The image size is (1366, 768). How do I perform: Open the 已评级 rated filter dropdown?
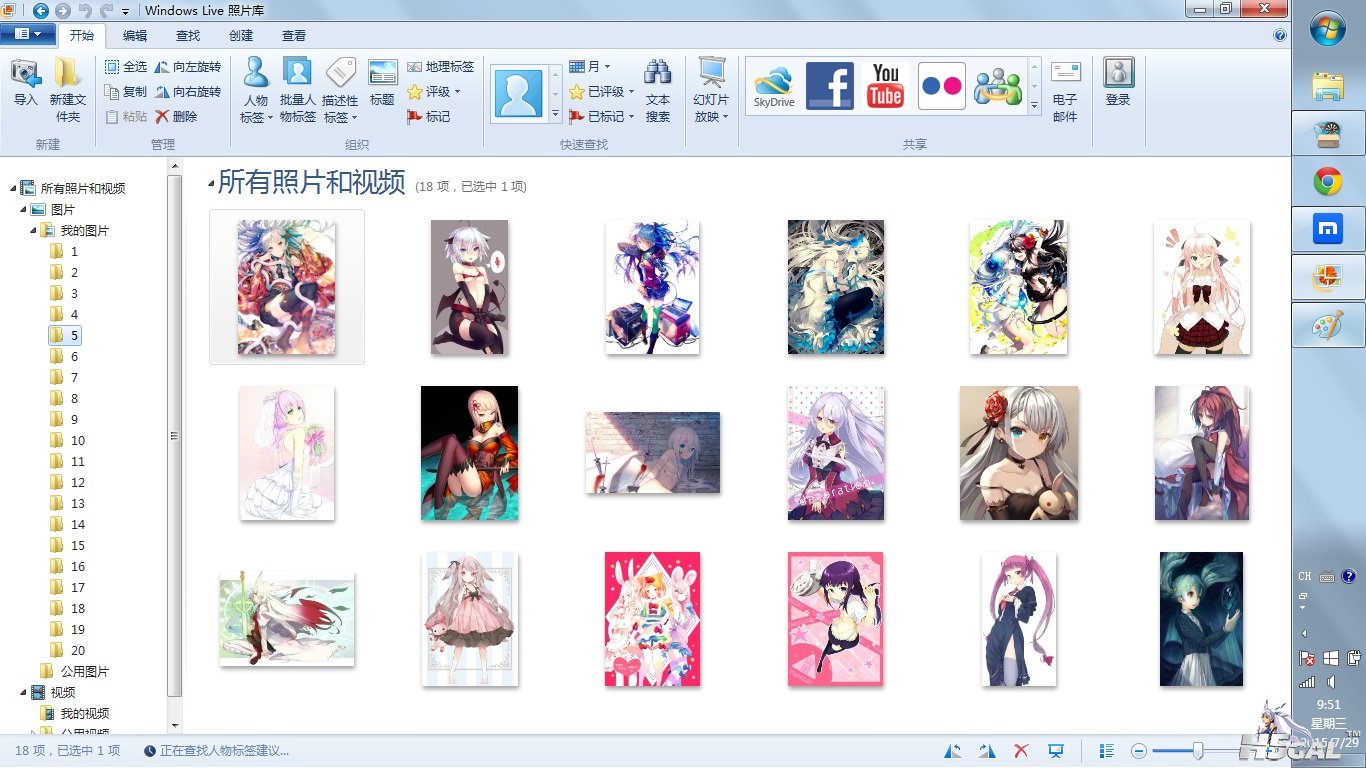[602, 92]
